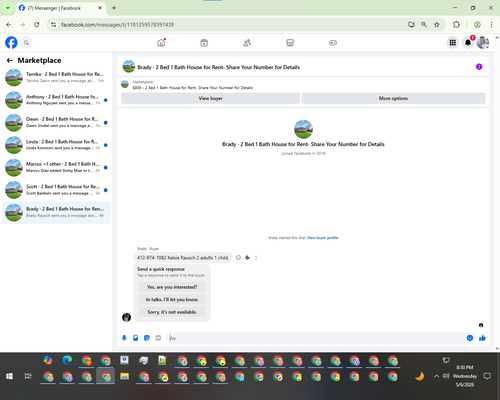The image size is (500, 400).
Task: Click the $800 Marketplace listing summary line
Action: tap(193, 88)
